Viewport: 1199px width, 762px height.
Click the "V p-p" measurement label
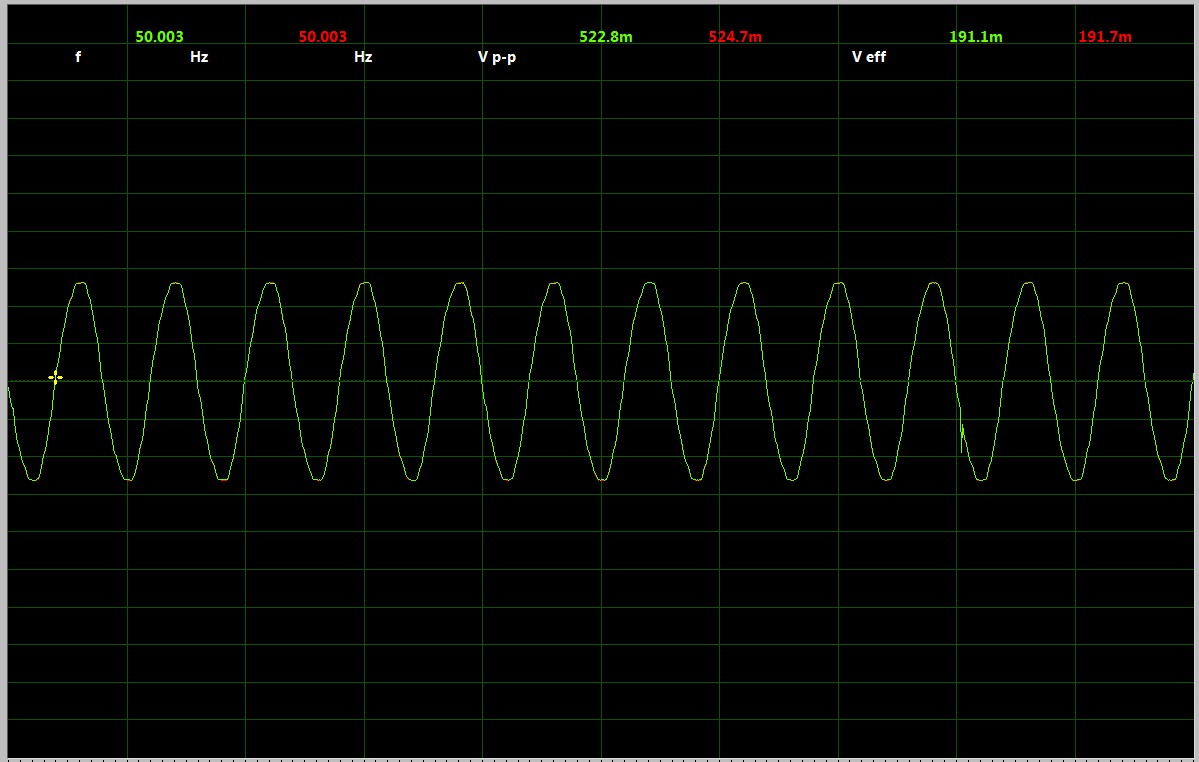click(x=497, y=57)
